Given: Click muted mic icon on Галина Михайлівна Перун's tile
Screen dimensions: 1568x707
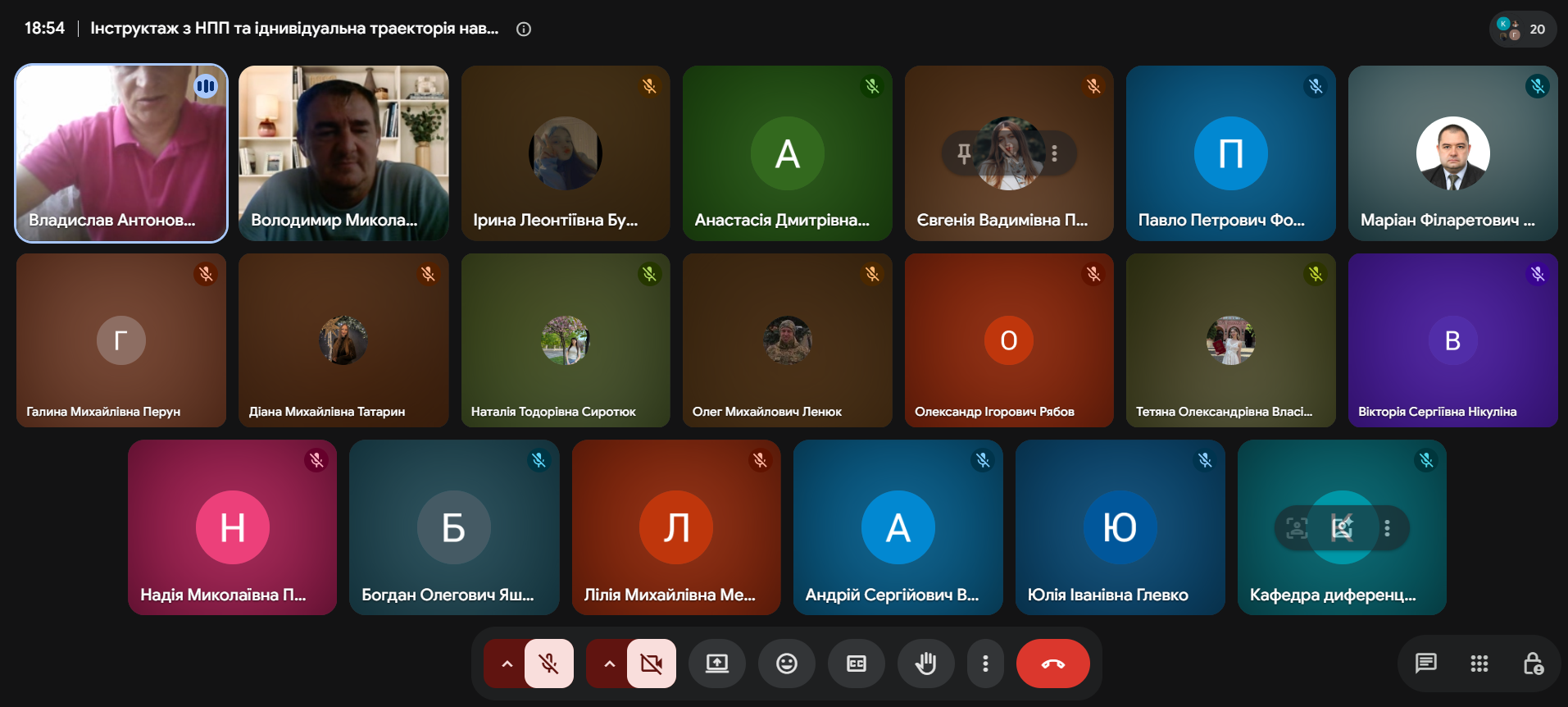Looking at the screenshot, I should coord(206,274).
